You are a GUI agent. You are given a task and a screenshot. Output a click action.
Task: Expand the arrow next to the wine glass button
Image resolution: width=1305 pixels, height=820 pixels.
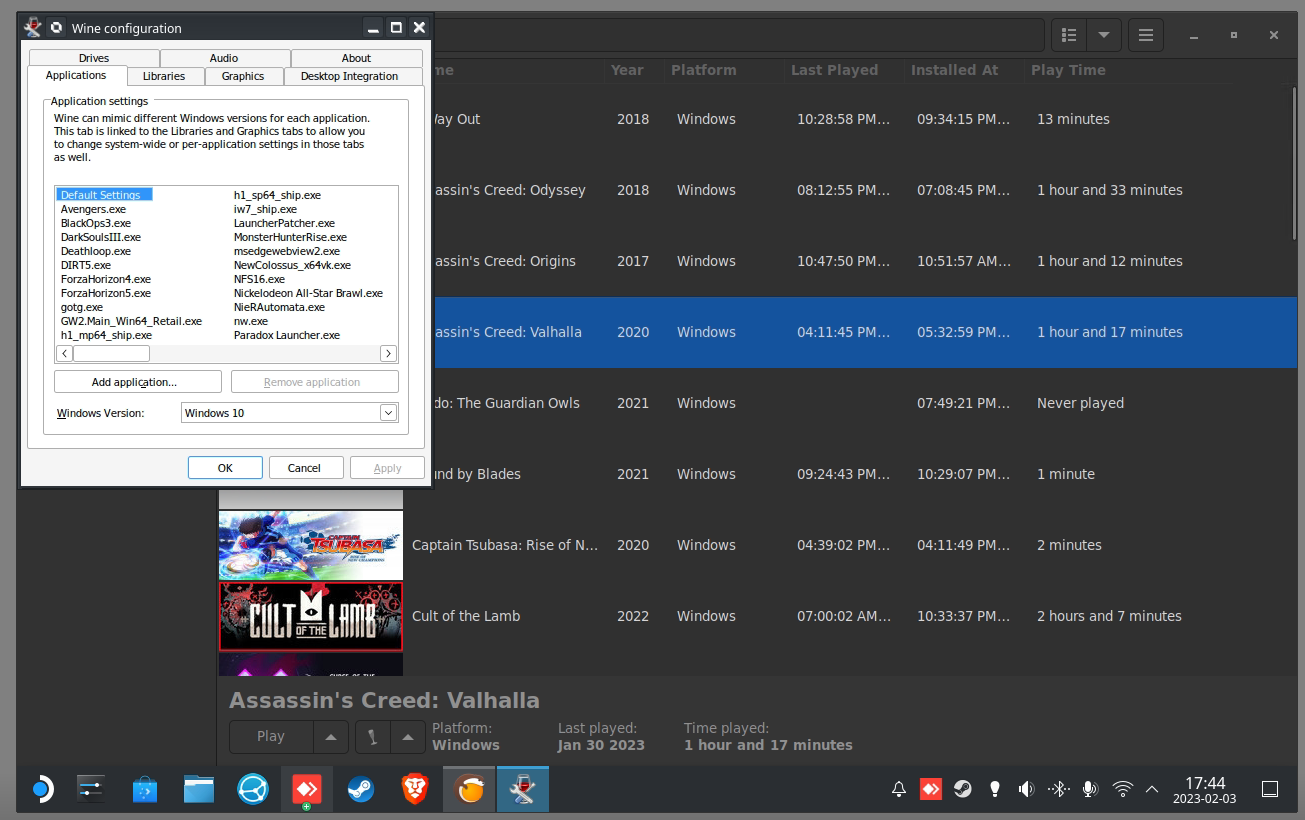[407, 737]
